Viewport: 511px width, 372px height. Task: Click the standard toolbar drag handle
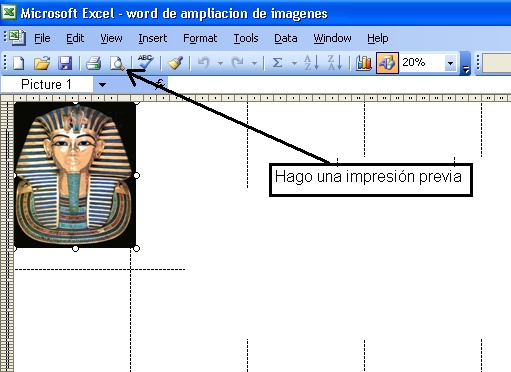[x=5, y=63]
